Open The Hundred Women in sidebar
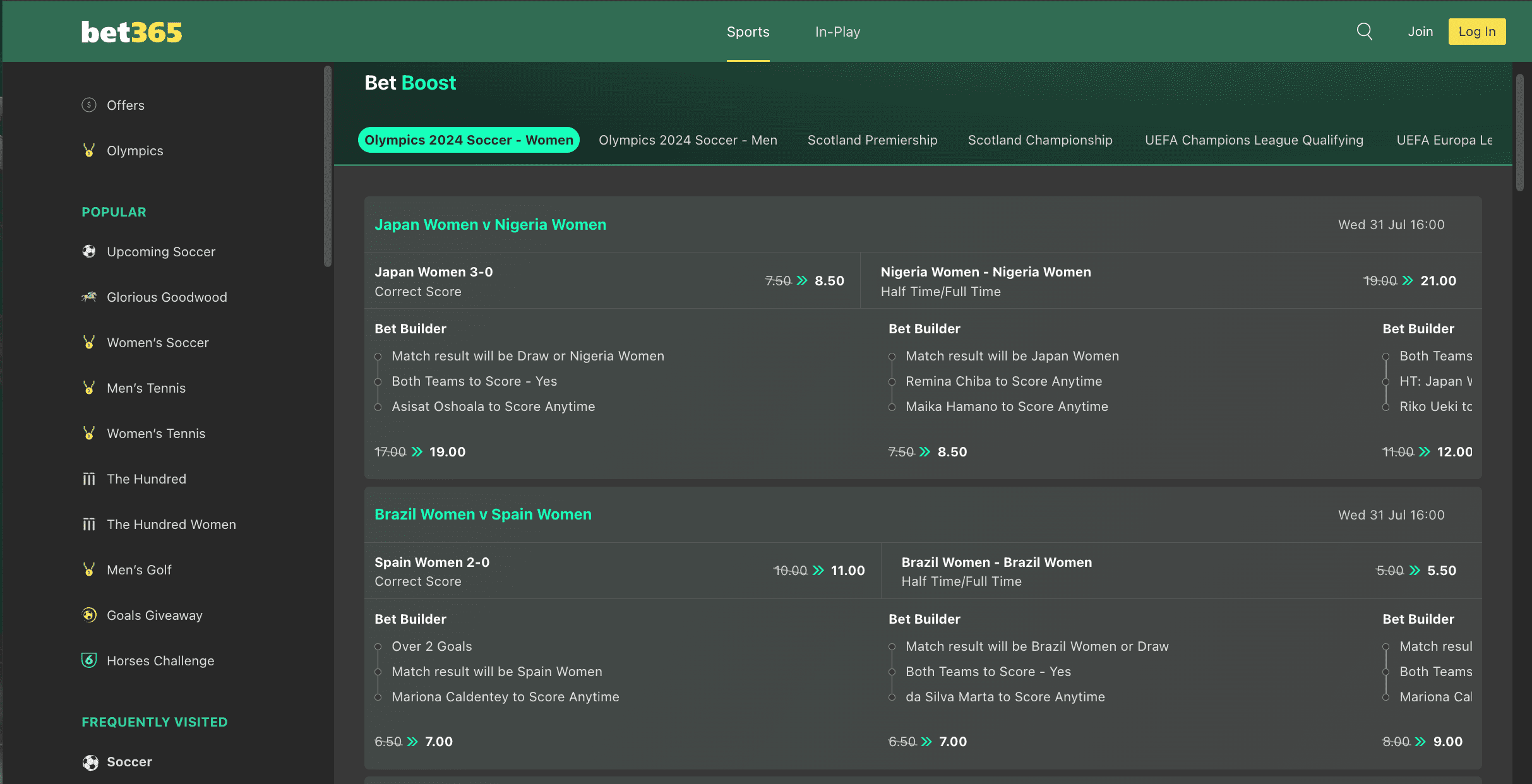 coord(171,524)
